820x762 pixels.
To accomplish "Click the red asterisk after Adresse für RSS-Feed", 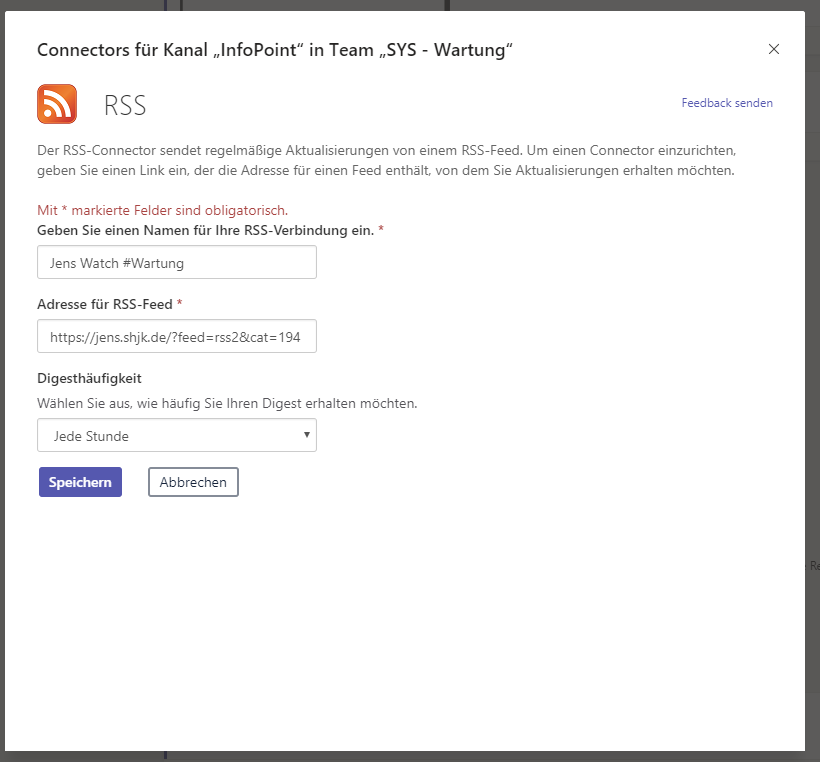I will point(180,304).
